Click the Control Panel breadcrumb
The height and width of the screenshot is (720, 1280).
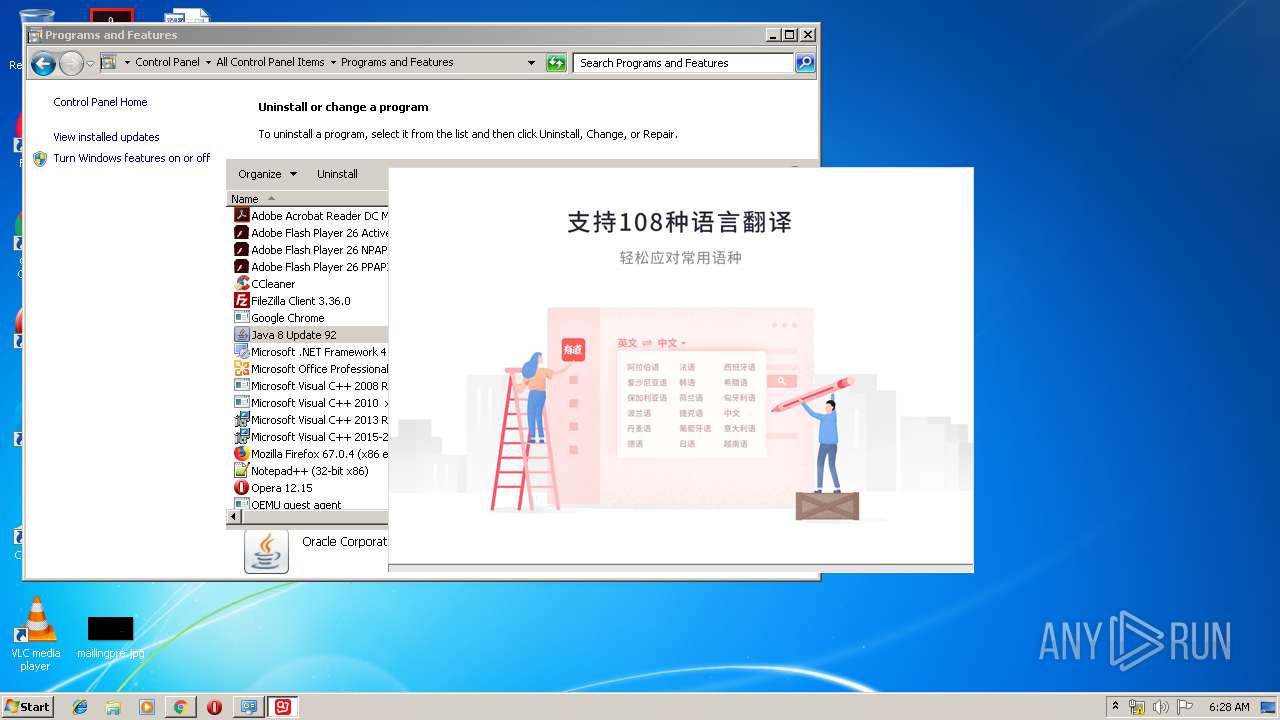pos(167,62)
